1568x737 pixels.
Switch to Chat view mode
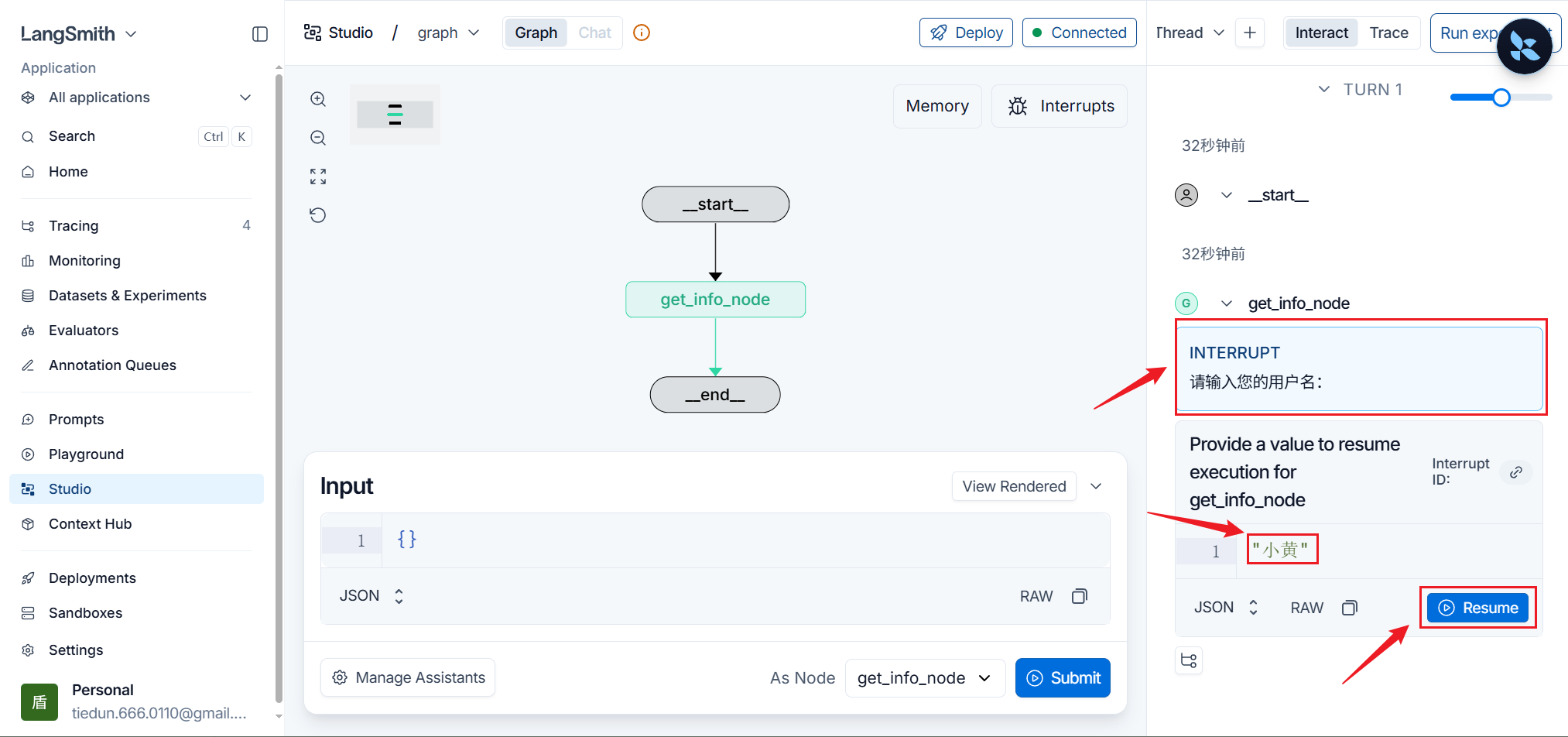[x=594, y=33]
